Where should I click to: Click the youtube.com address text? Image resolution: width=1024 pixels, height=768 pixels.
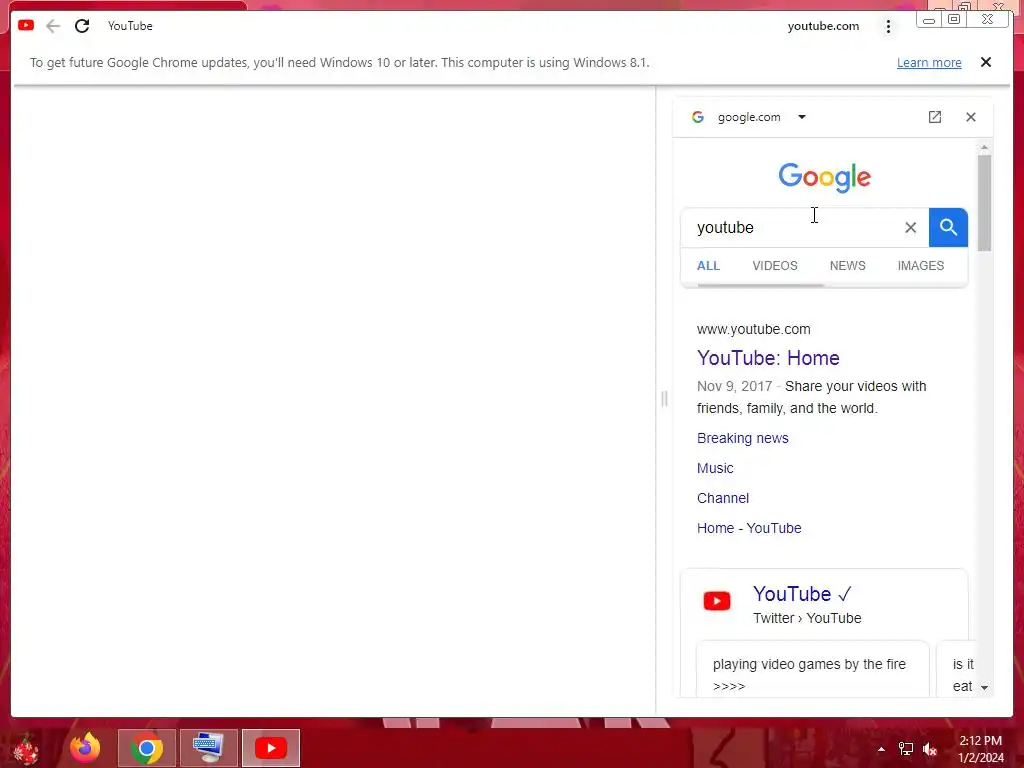(823, 26)
